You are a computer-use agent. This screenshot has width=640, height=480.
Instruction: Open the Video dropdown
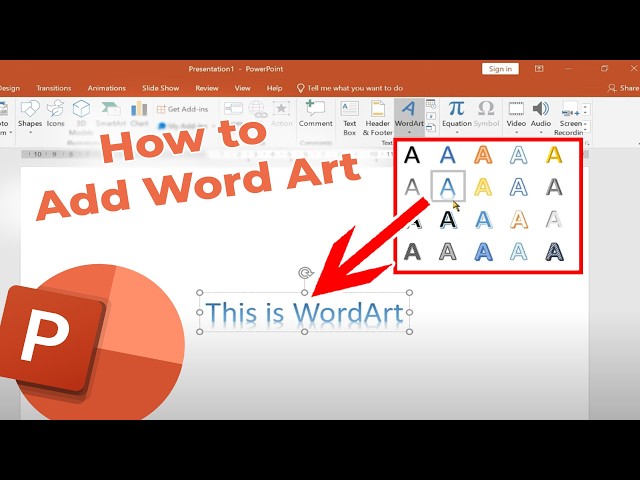point(516,118)
